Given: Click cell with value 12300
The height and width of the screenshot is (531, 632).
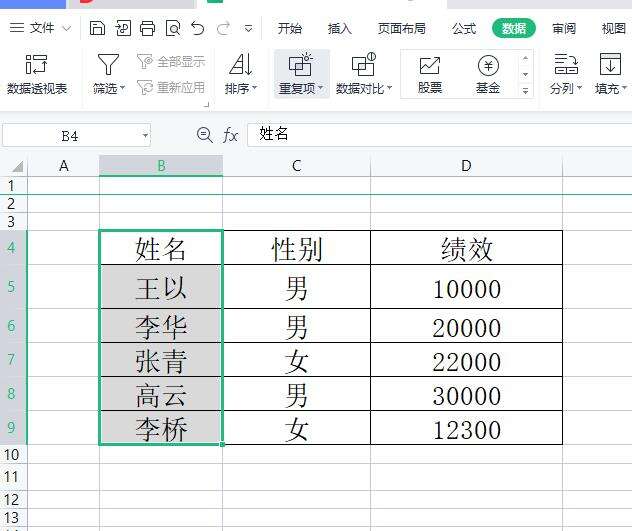Looking at the screenshot, I should 466,428.
